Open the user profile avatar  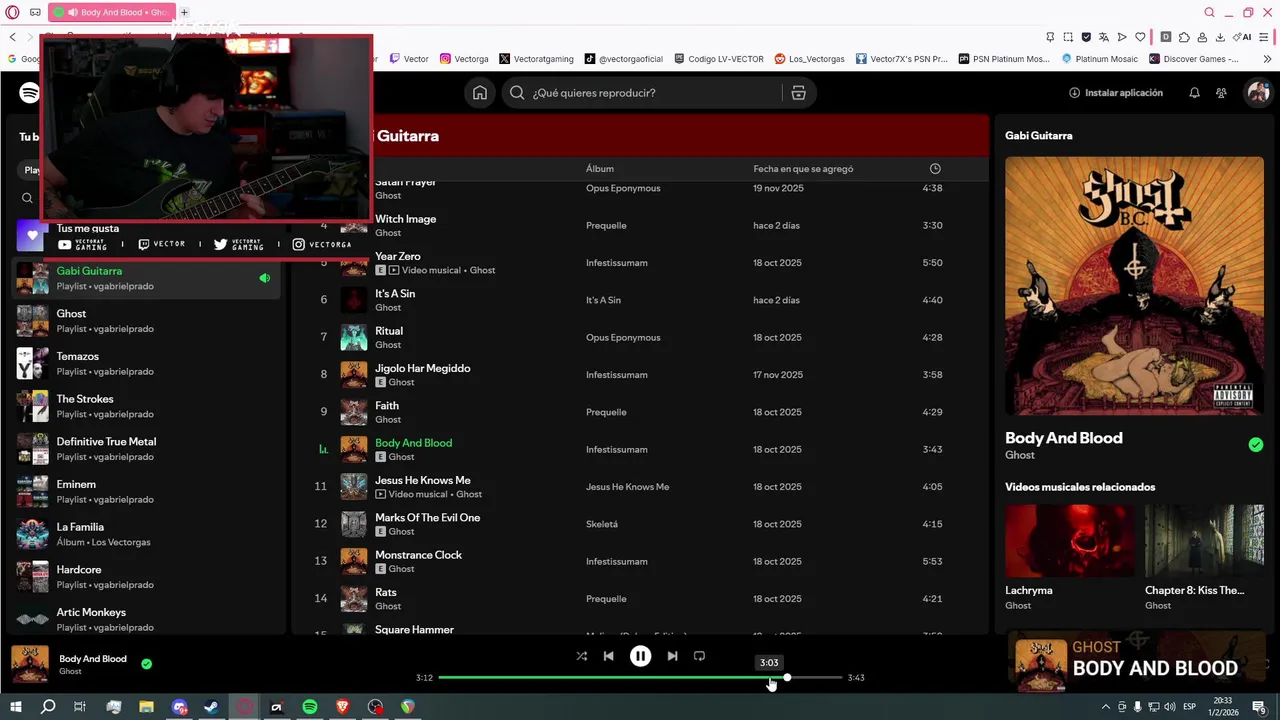1257,93
